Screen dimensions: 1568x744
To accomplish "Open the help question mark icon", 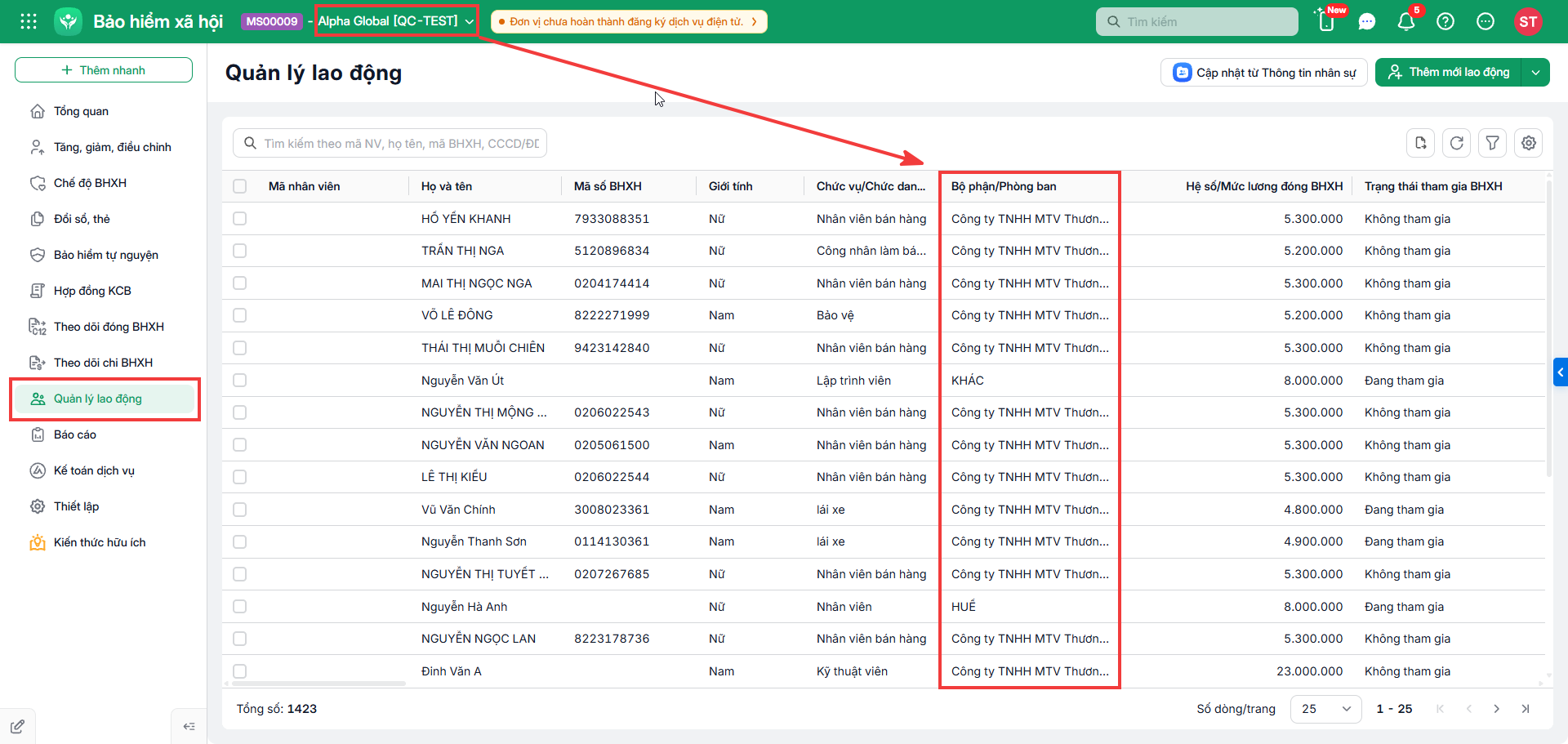I will click(1445, 22).
